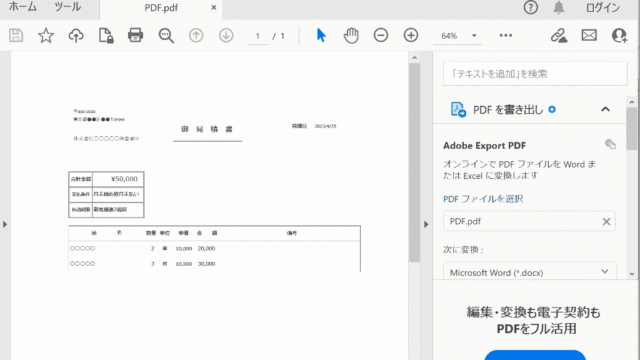640x360 pixels.
Task: Invite others with the add person icon
Action: [x=619, y=36]
